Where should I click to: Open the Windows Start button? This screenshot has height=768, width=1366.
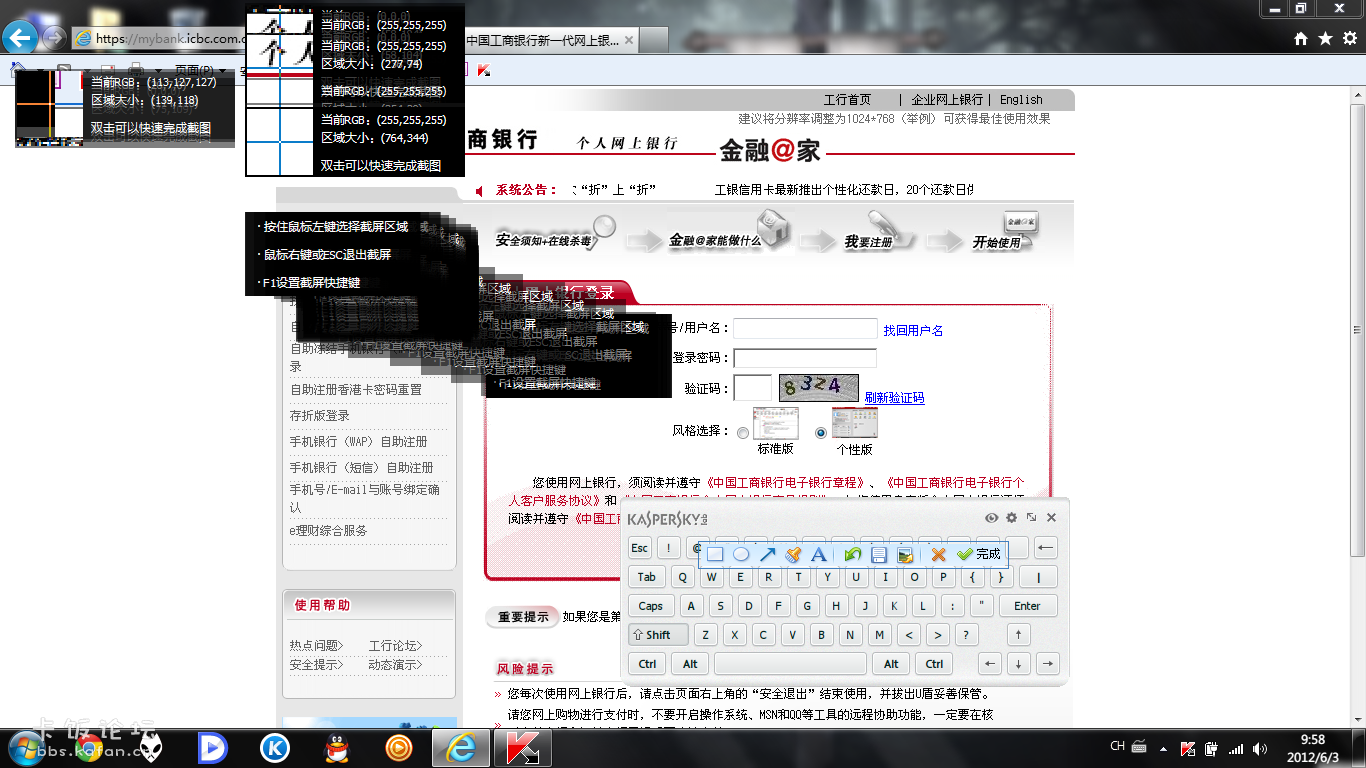[x=28, y=747]
